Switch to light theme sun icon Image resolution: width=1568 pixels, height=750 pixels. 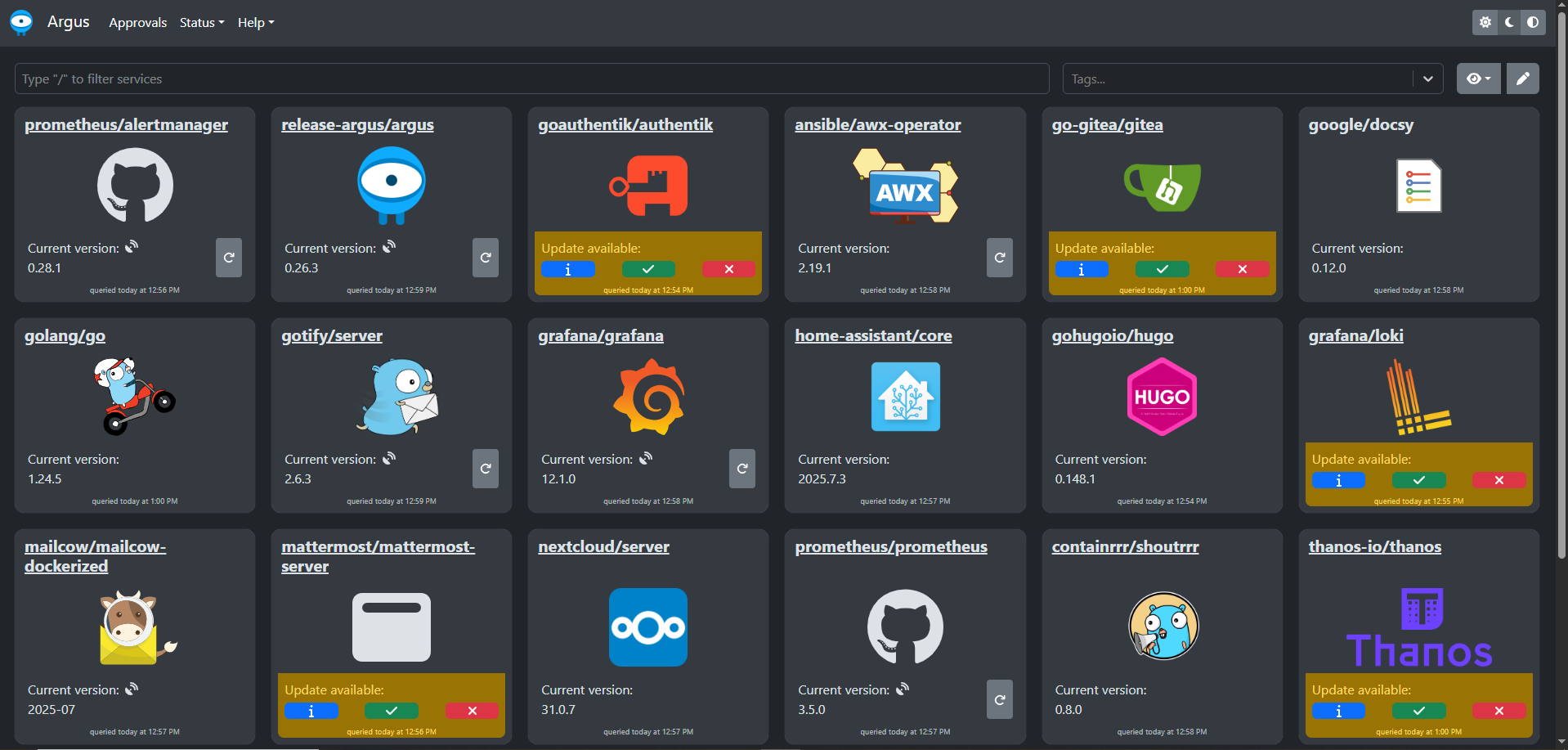point(1485,22)
